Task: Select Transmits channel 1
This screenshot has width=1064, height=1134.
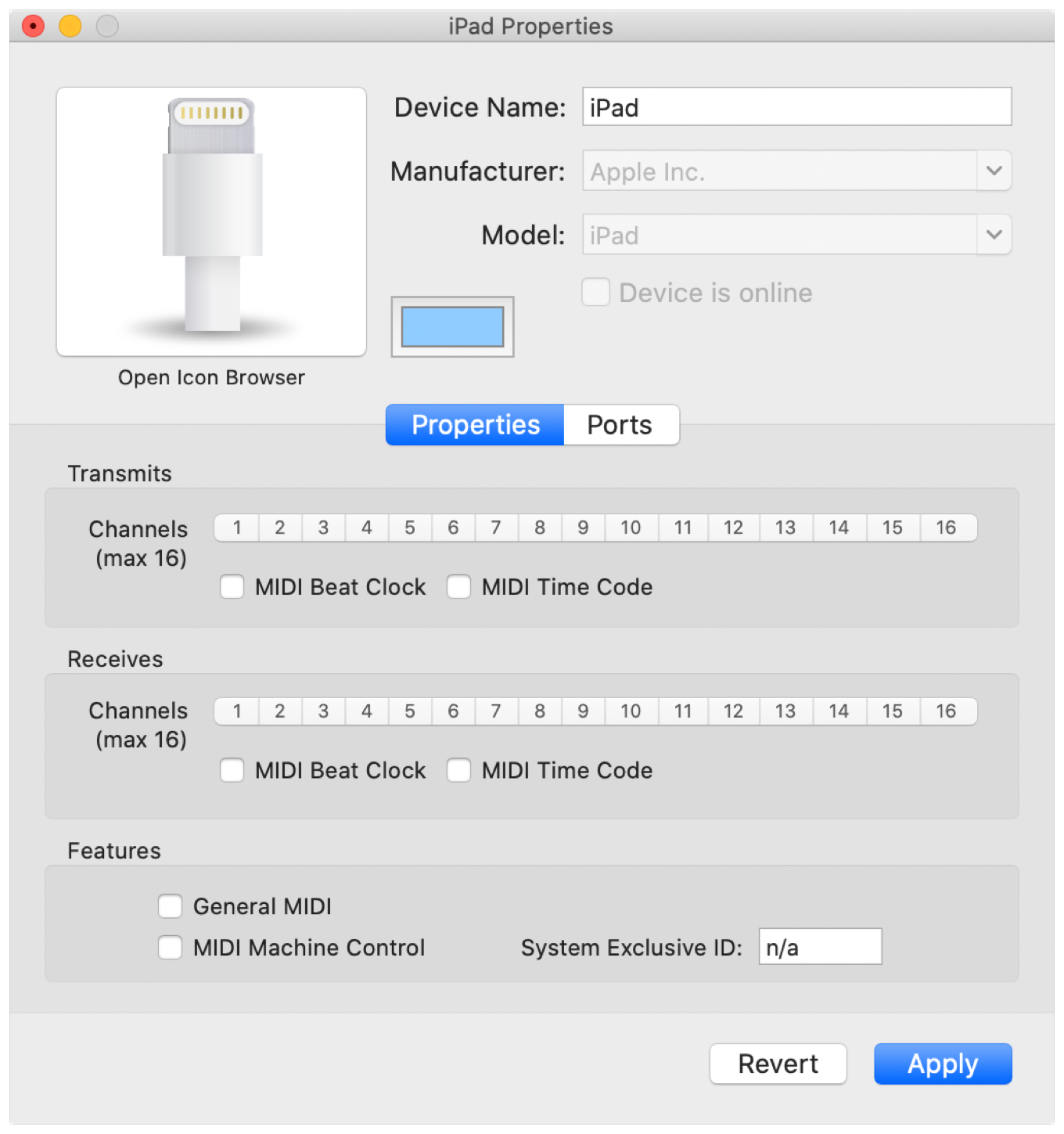Action: click(x=237, y=528)
